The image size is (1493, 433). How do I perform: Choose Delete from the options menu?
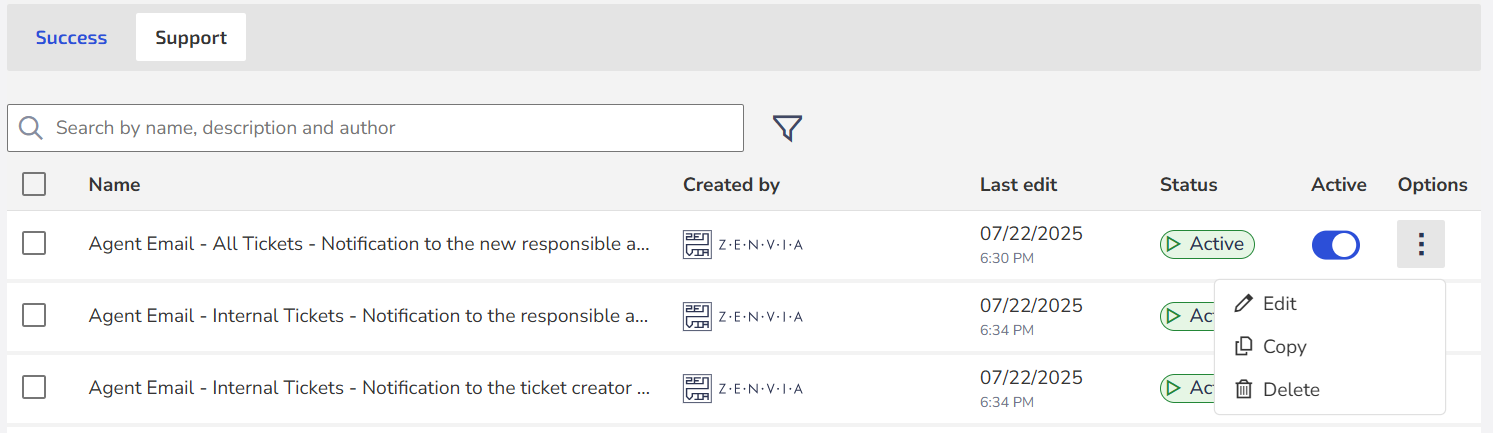[1290, 389]
